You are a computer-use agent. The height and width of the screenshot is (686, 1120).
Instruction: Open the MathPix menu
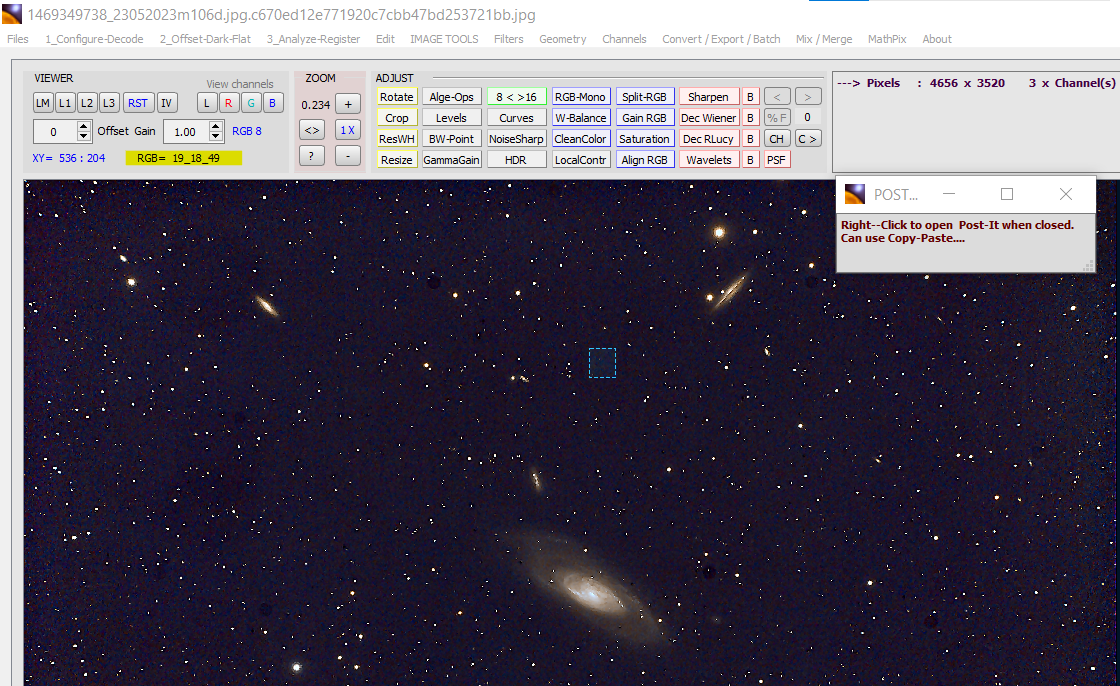click(x=887, y=39)
